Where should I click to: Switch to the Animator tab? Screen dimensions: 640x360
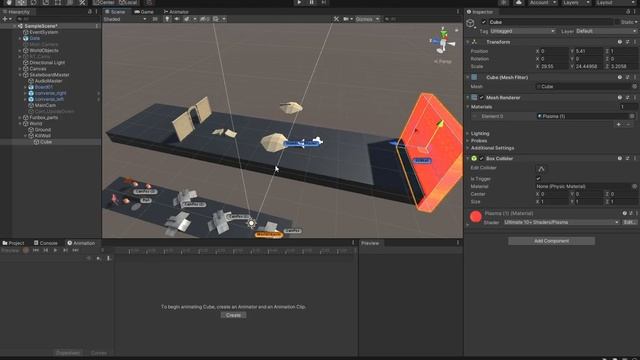(x=176, y=12)
